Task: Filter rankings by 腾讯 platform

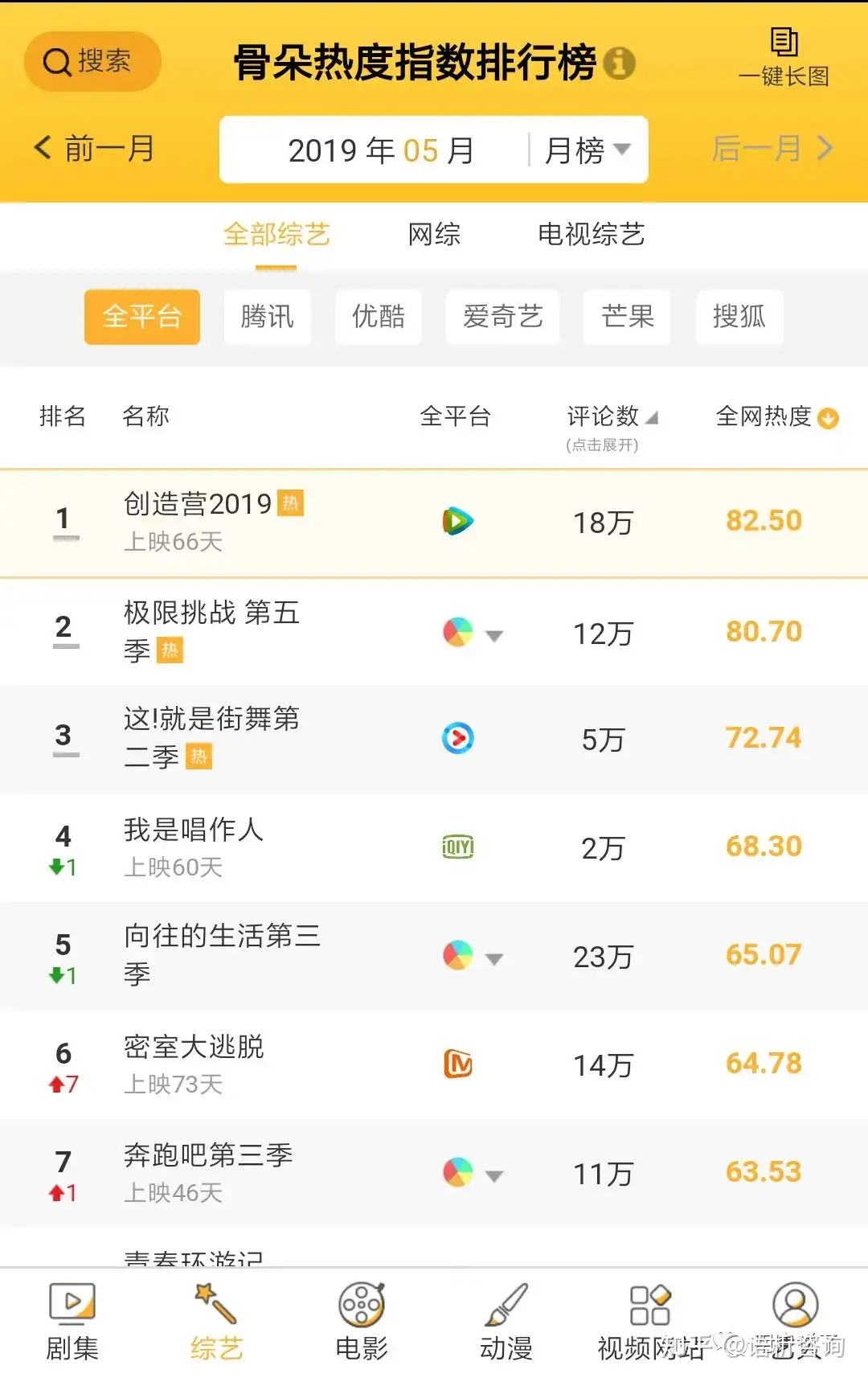Action: [268, 317]
